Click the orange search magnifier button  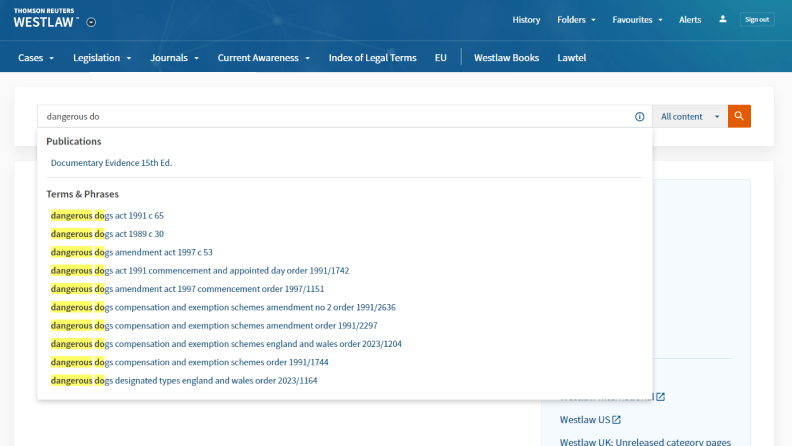click(x=739, y=117)
